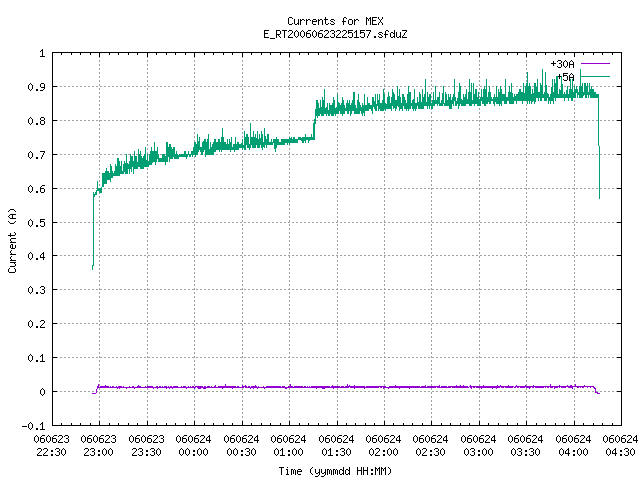Click the y-axis tick value '0.9'
Screen dimensions: 640x480
click(x=36, y=87)
